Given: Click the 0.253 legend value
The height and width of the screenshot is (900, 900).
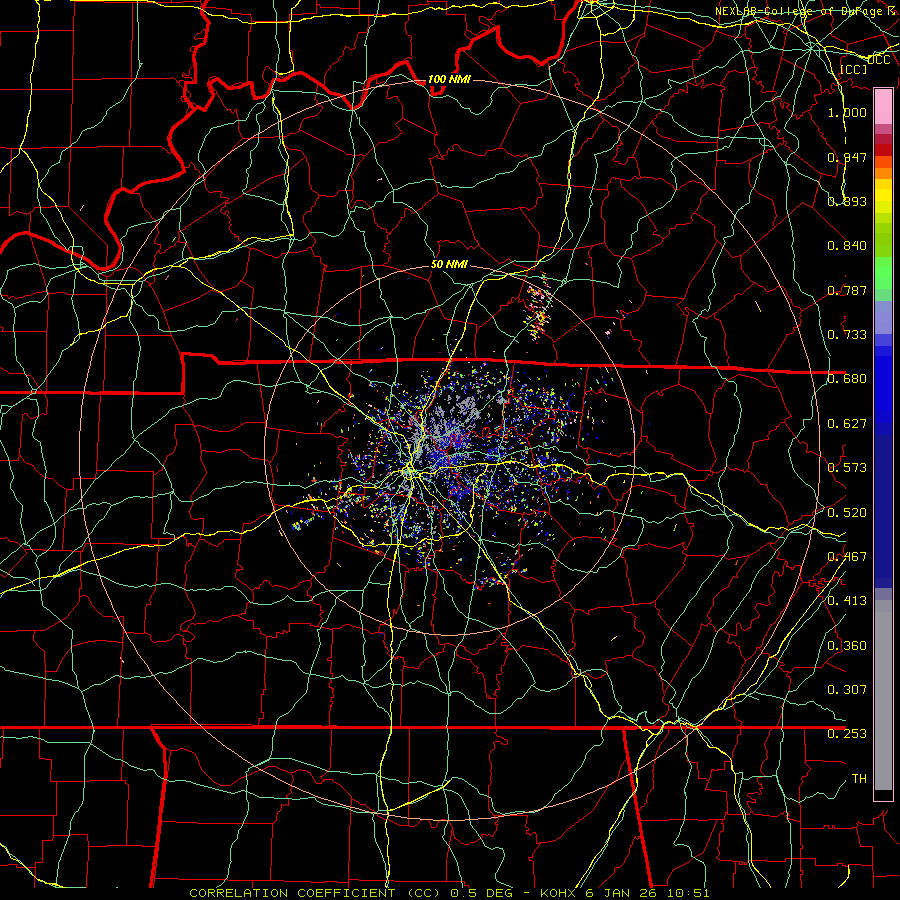Looking at the screenshot, I should 847,734.
